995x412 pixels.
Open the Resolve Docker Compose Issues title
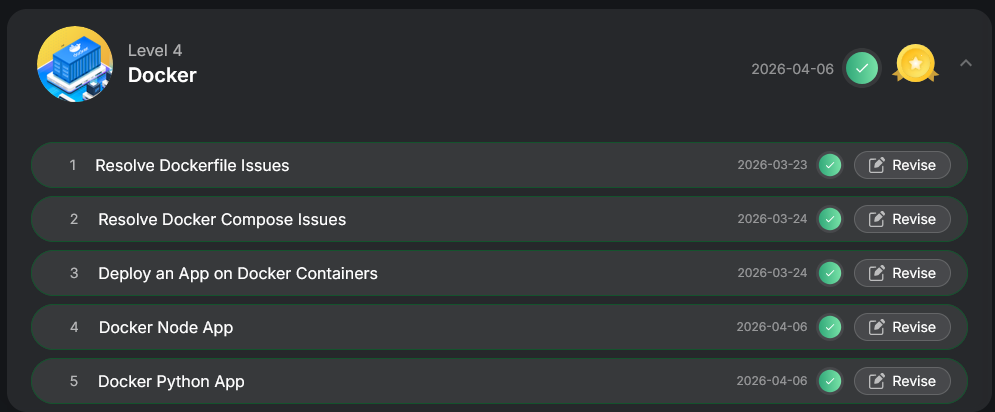(x=222, y=219)
